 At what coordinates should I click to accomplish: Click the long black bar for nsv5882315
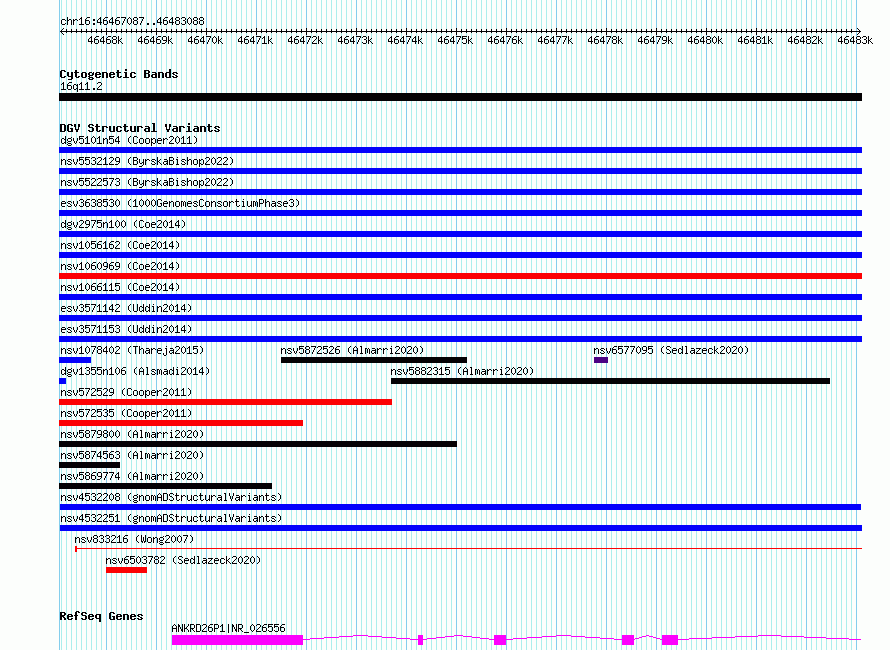coord(611,381)
